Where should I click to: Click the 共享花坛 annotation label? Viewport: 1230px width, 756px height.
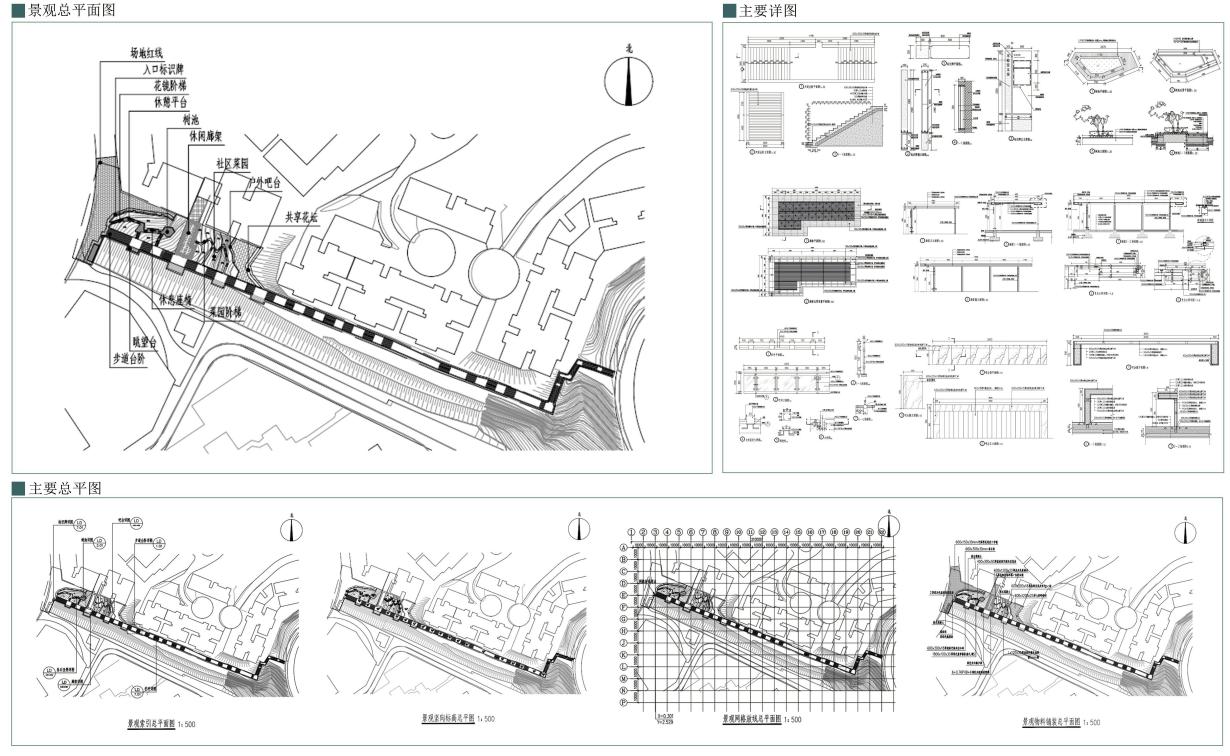(300, 215)
